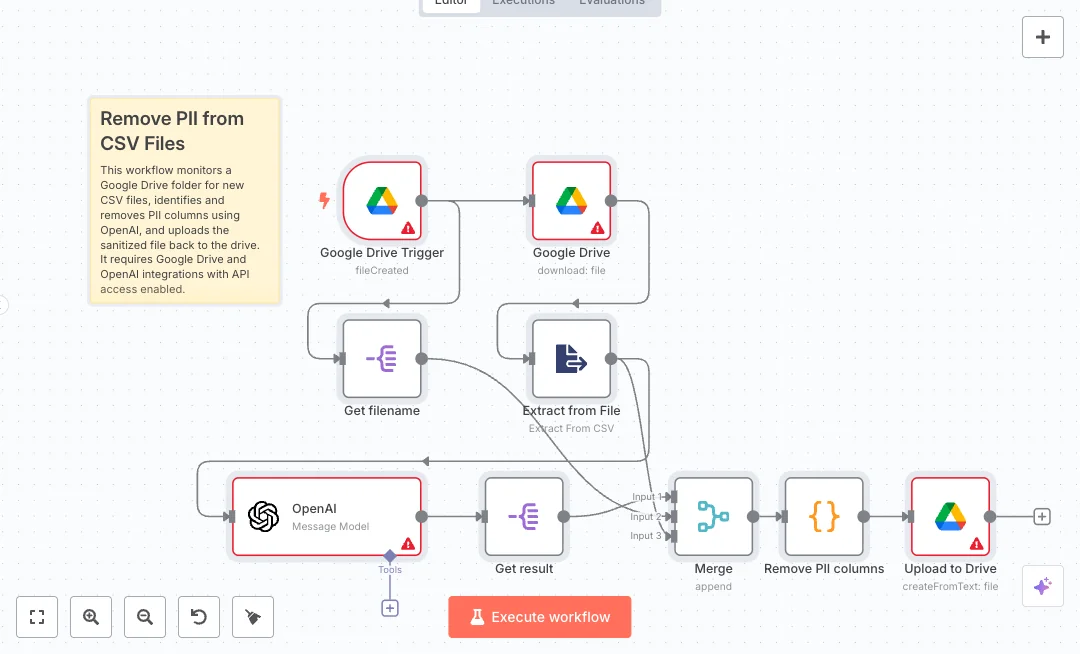Image resolution: width=1080 pixels, height=654 pixels.
Task: Open the Extract from File node
Action: tap(571, 358)
